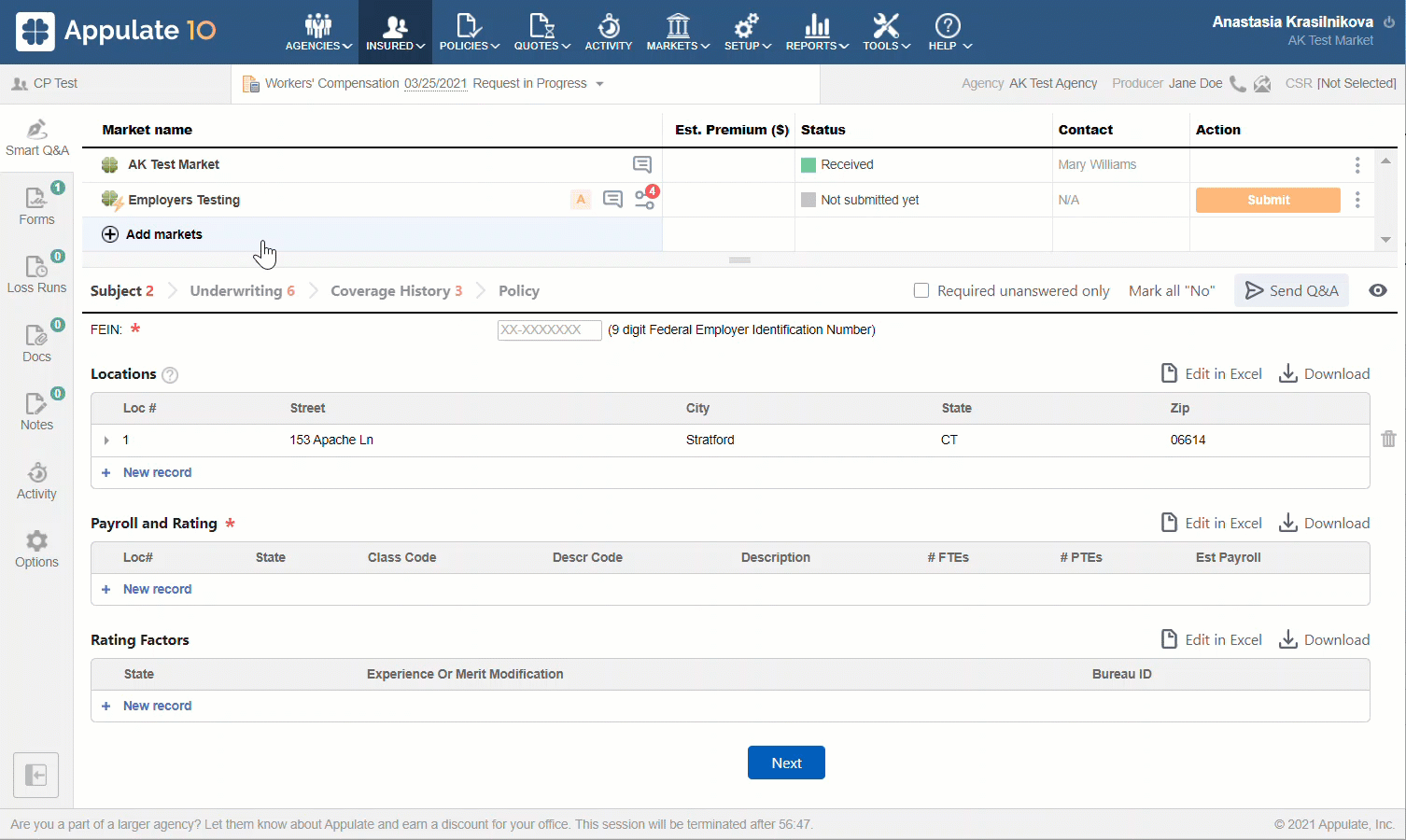Open the Agencies dropdown menu
This screenshot has width=1406, height=840.
pos(318,32)
